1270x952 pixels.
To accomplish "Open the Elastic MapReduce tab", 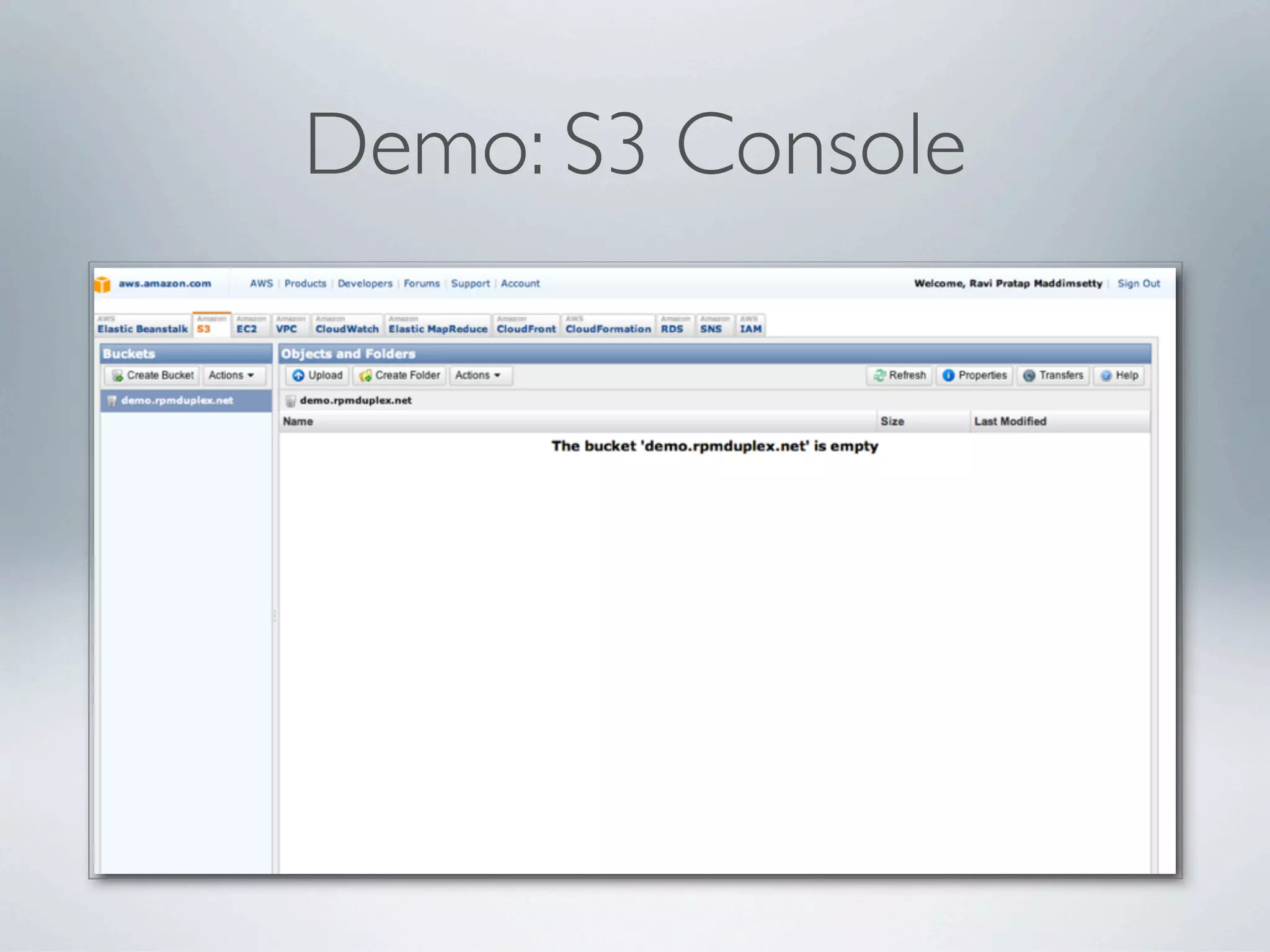I will click(438, 325).
